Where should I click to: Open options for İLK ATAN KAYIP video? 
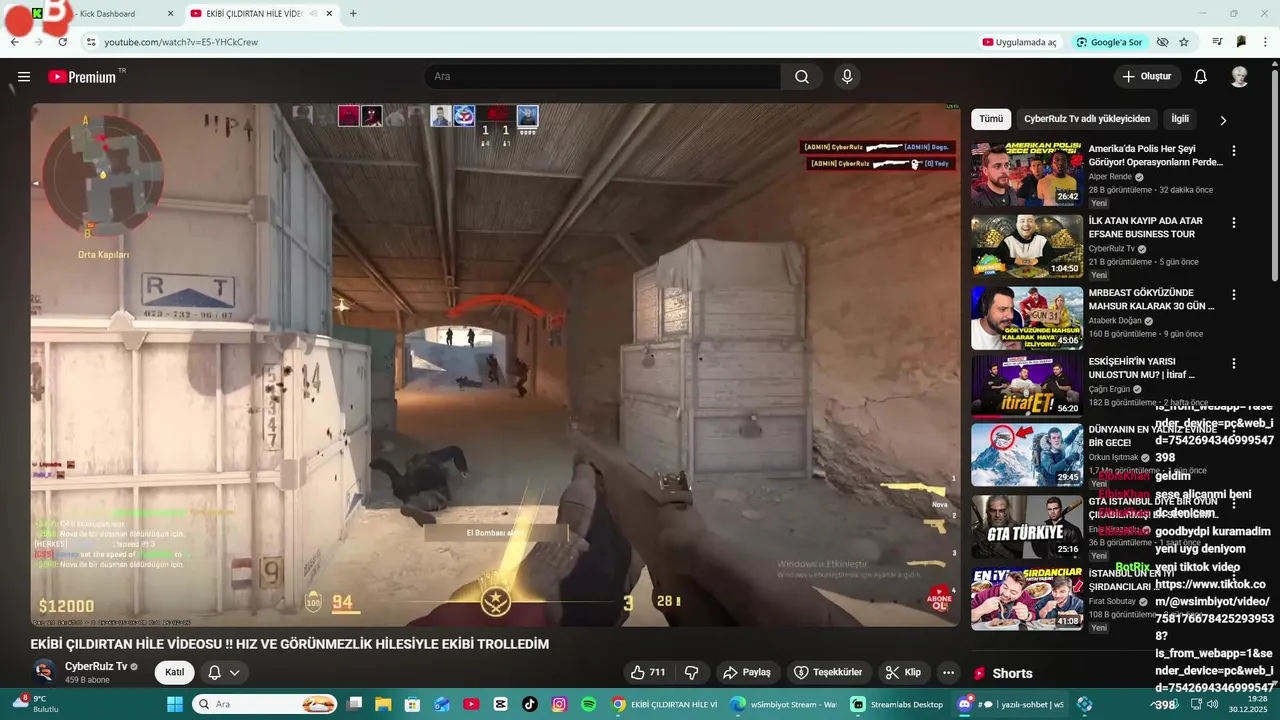tap(1234, 223)
